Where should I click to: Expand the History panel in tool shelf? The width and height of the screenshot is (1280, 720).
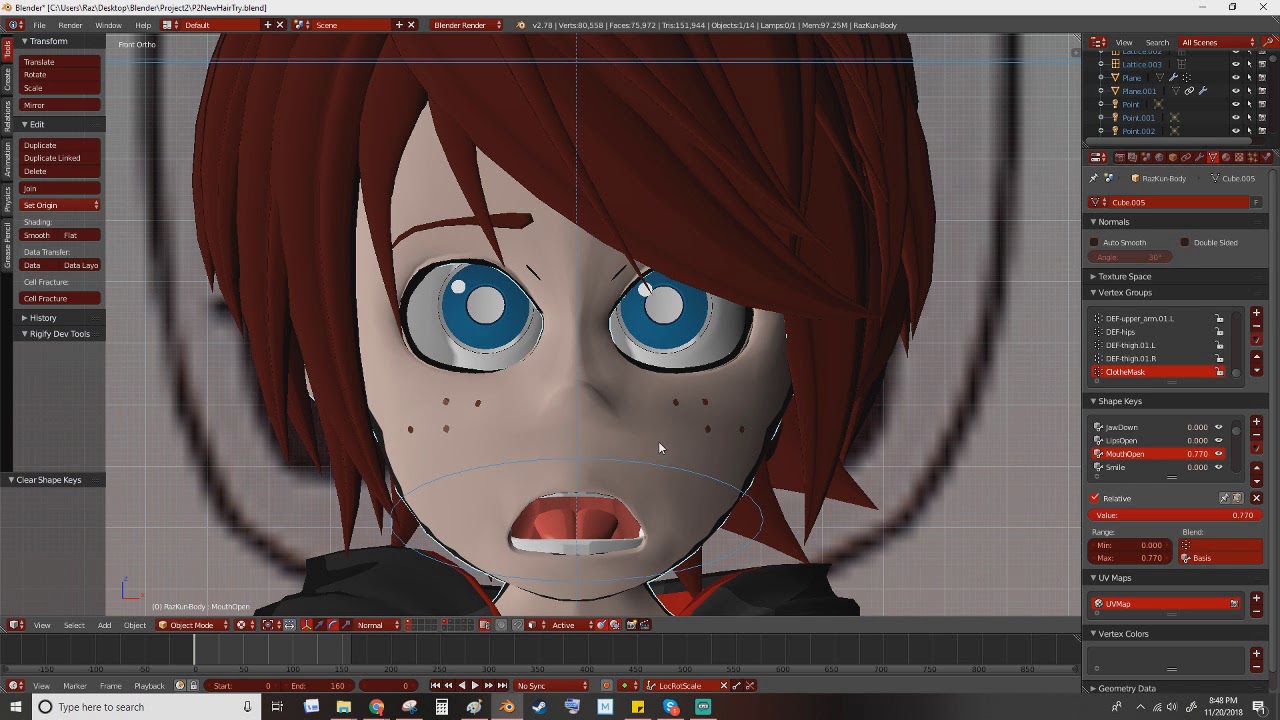click(x=42, y=318)
